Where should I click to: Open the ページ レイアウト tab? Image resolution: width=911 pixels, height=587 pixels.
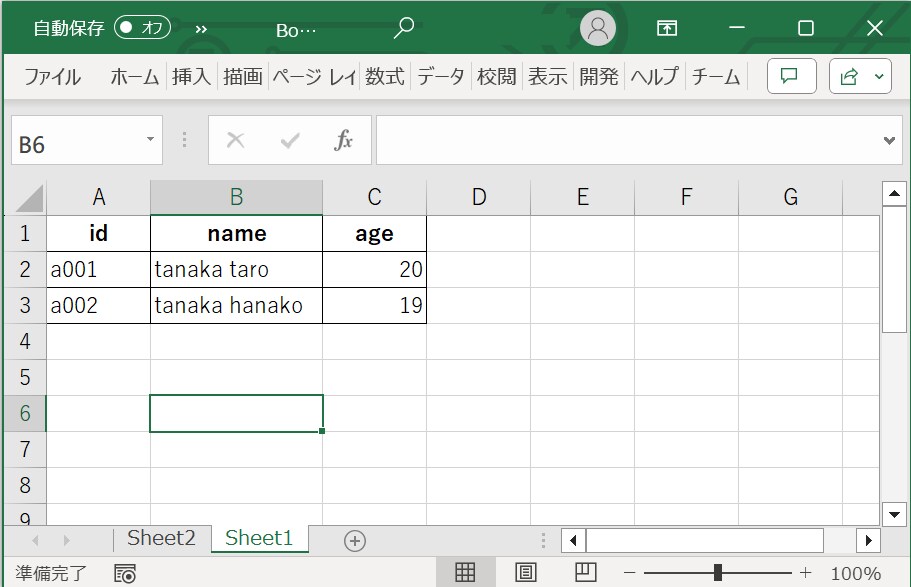pos(314,76)
